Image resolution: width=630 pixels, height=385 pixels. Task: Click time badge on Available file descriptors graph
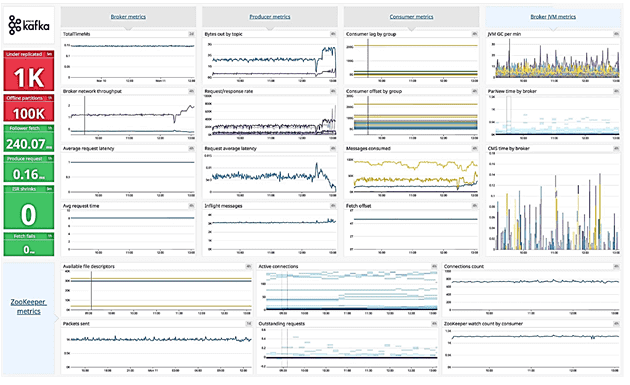tap(249, 266)
